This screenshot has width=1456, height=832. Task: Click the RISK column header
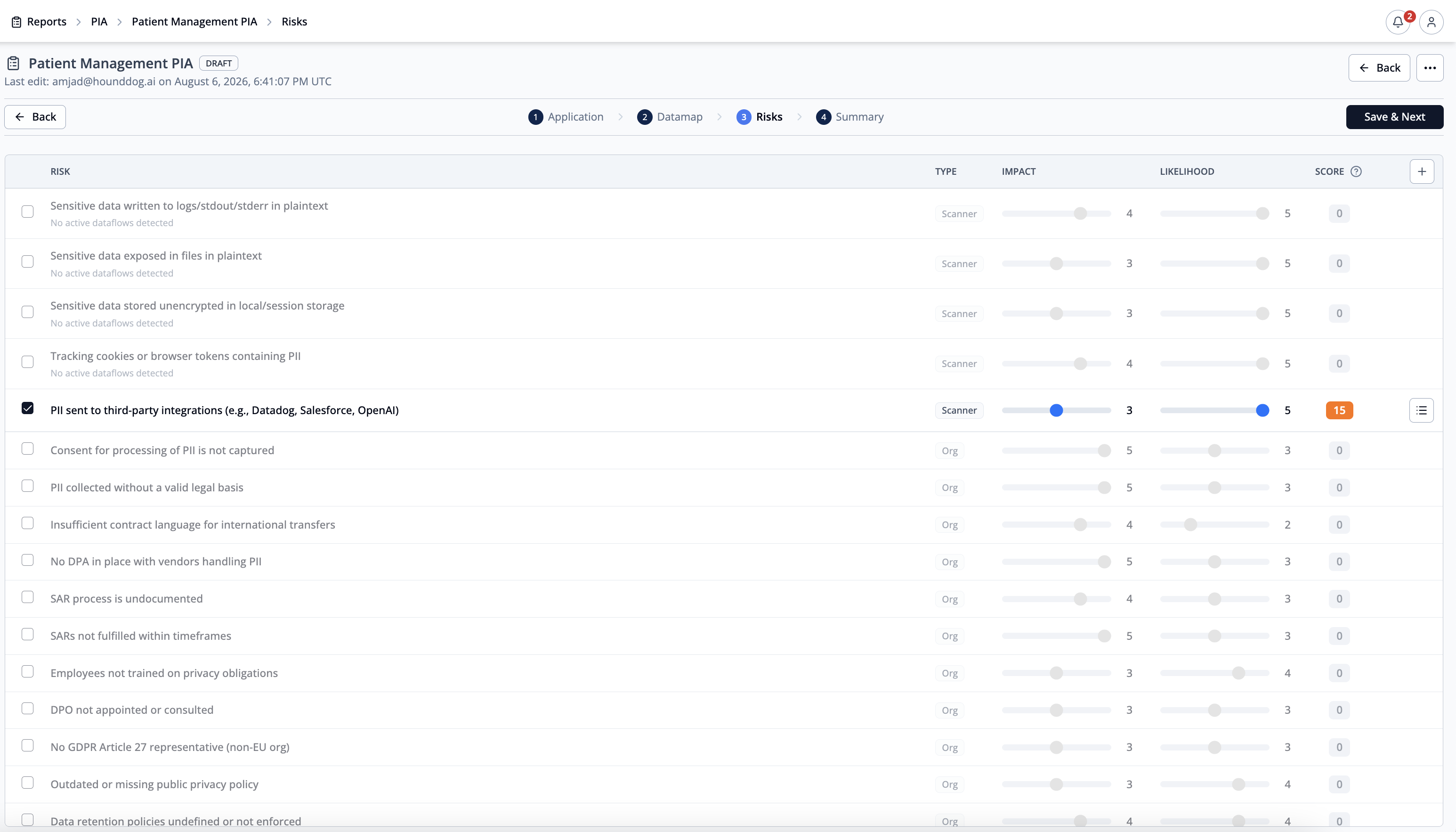point(60,171)
